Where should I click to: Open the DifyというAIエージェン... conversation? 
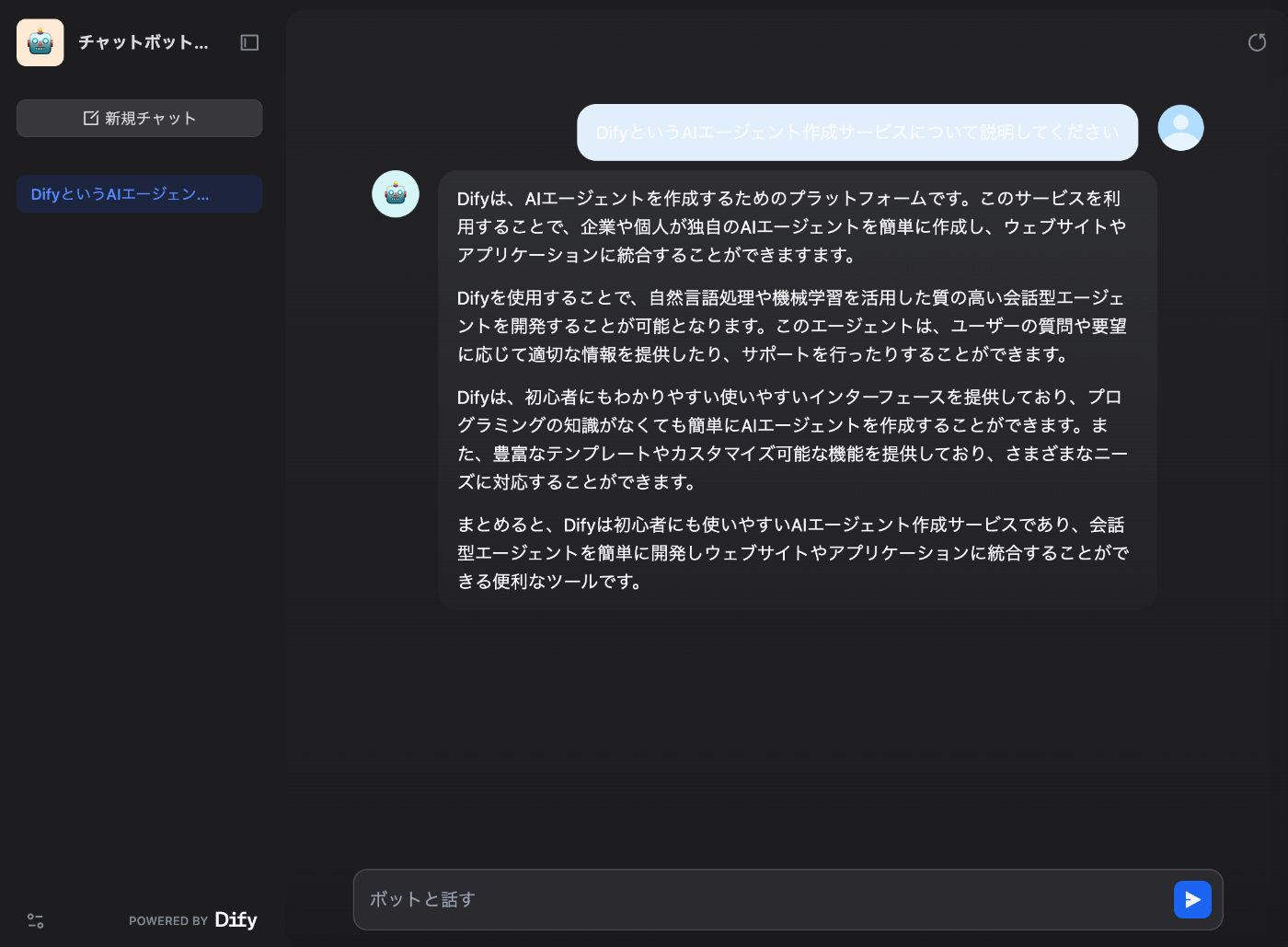pos(140,194)
